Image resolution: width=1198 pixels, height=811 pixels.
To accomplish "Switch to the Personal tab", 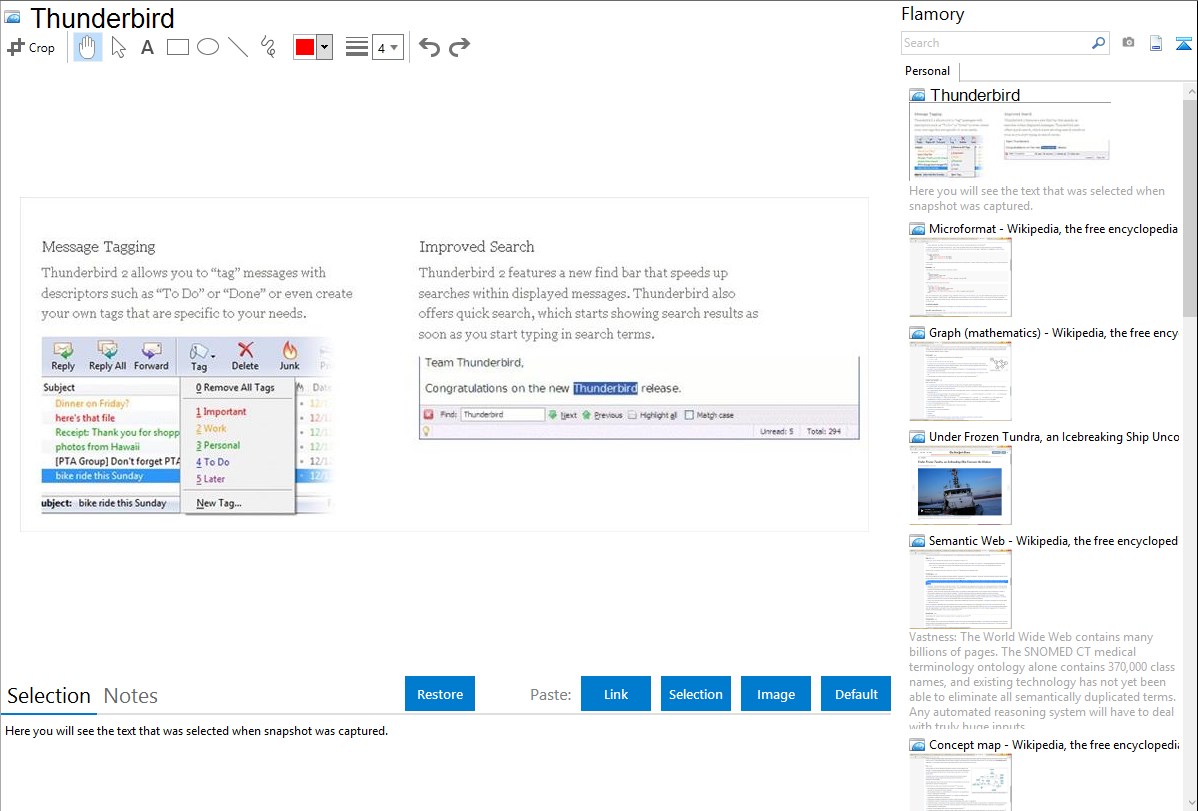I will 928,71.
